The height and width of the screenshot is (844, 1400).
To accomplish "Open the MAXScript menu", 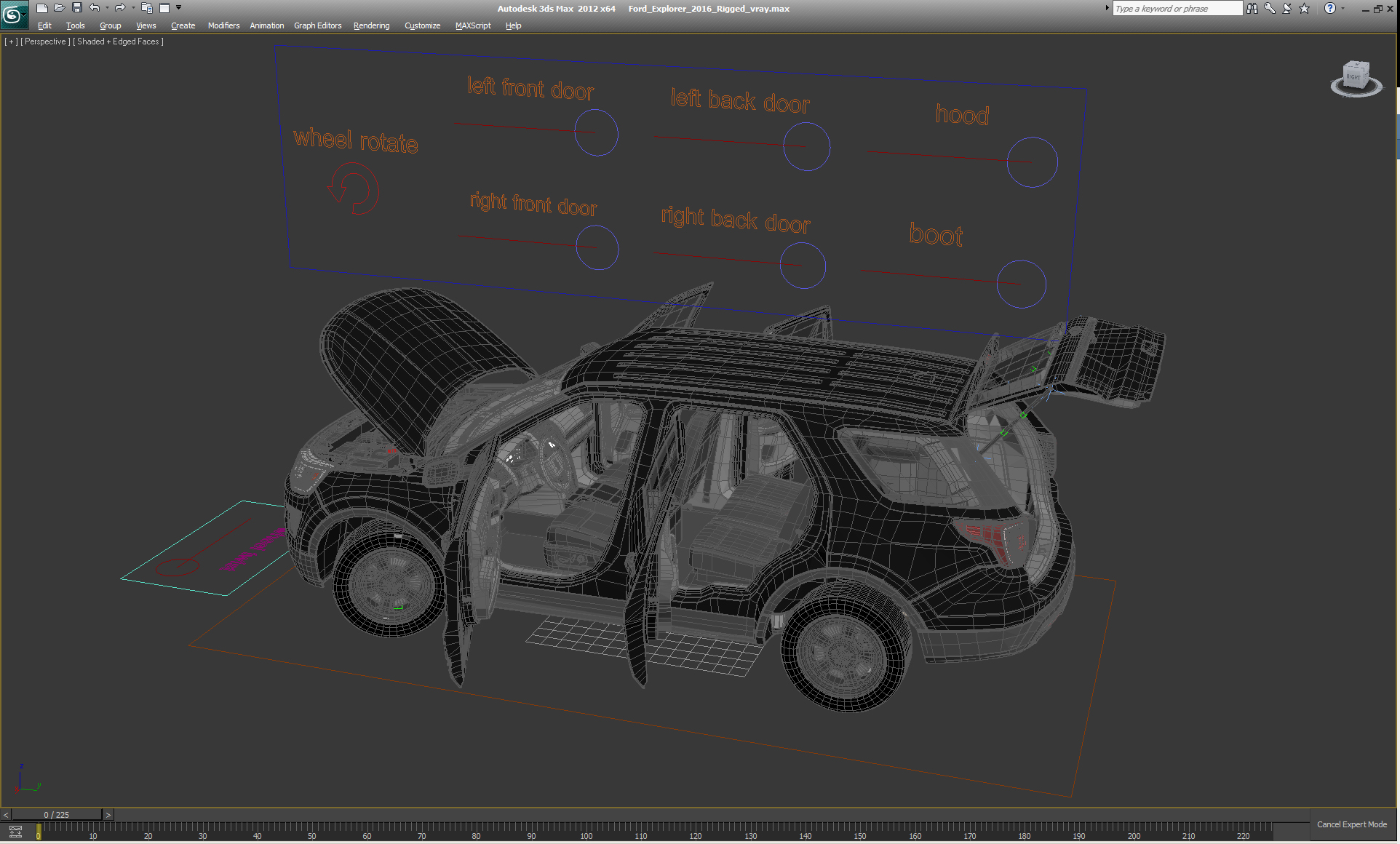I will click(473, 25).
